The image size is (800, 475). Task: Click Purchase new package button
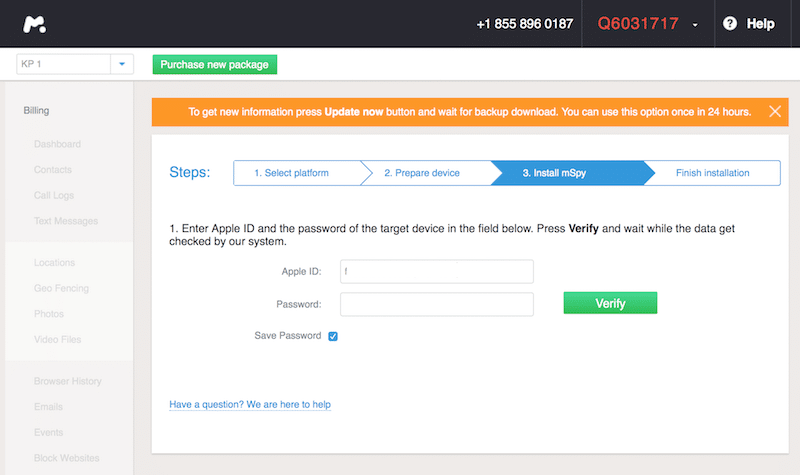214,65
